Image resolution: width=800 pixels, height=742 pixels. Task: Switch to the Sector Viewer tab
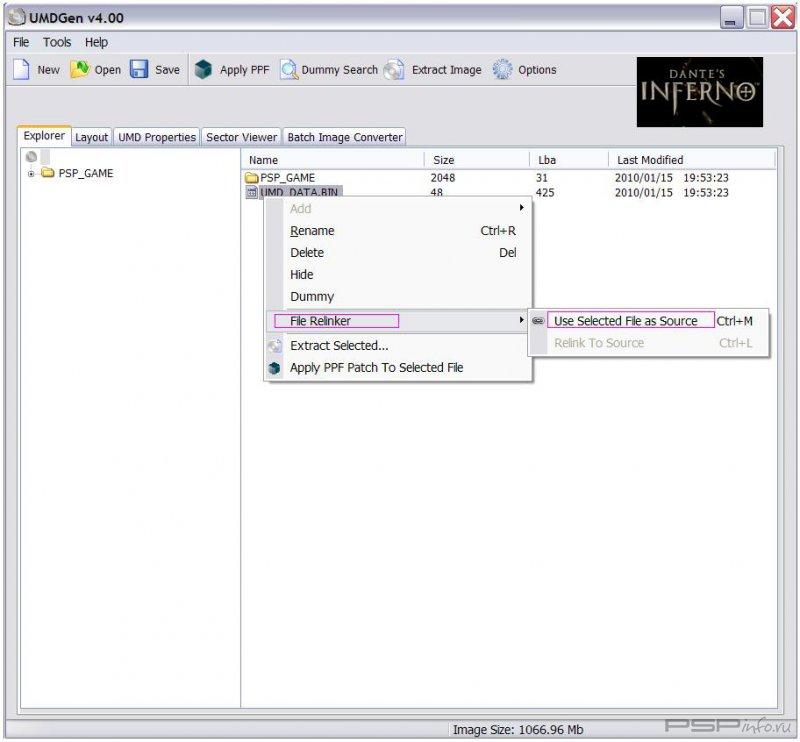[241, 137]
